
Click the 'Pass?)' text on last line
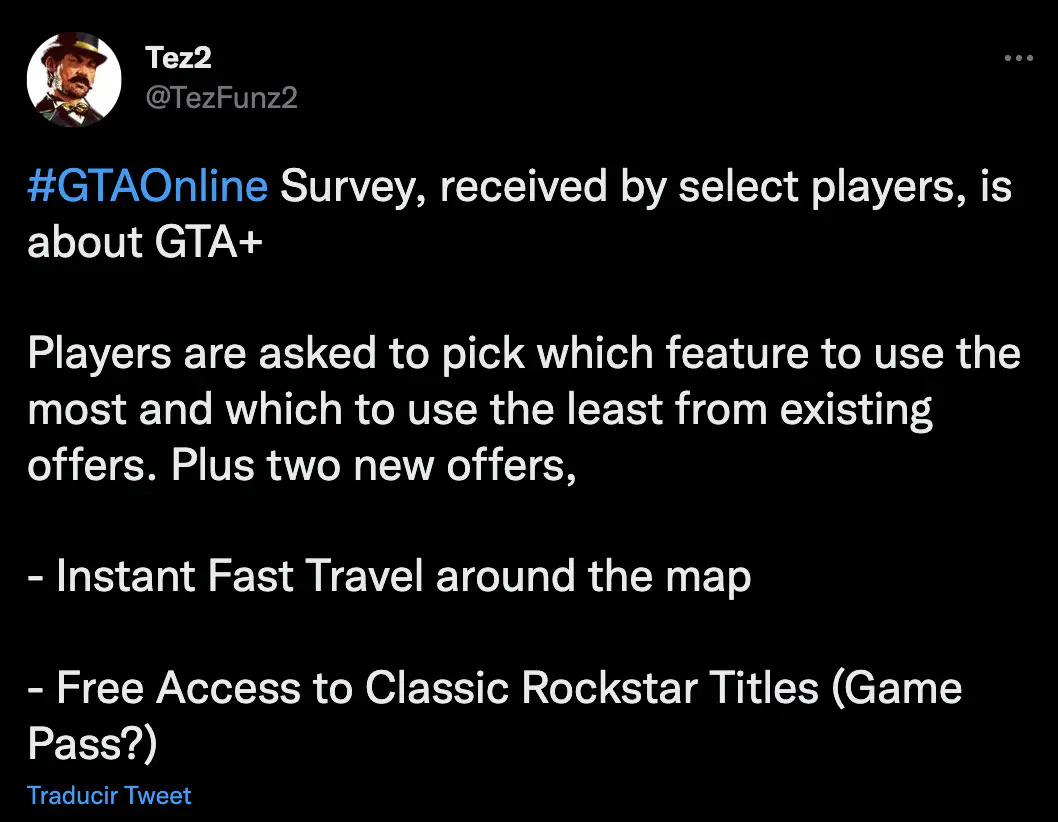[x=92, y=744]
